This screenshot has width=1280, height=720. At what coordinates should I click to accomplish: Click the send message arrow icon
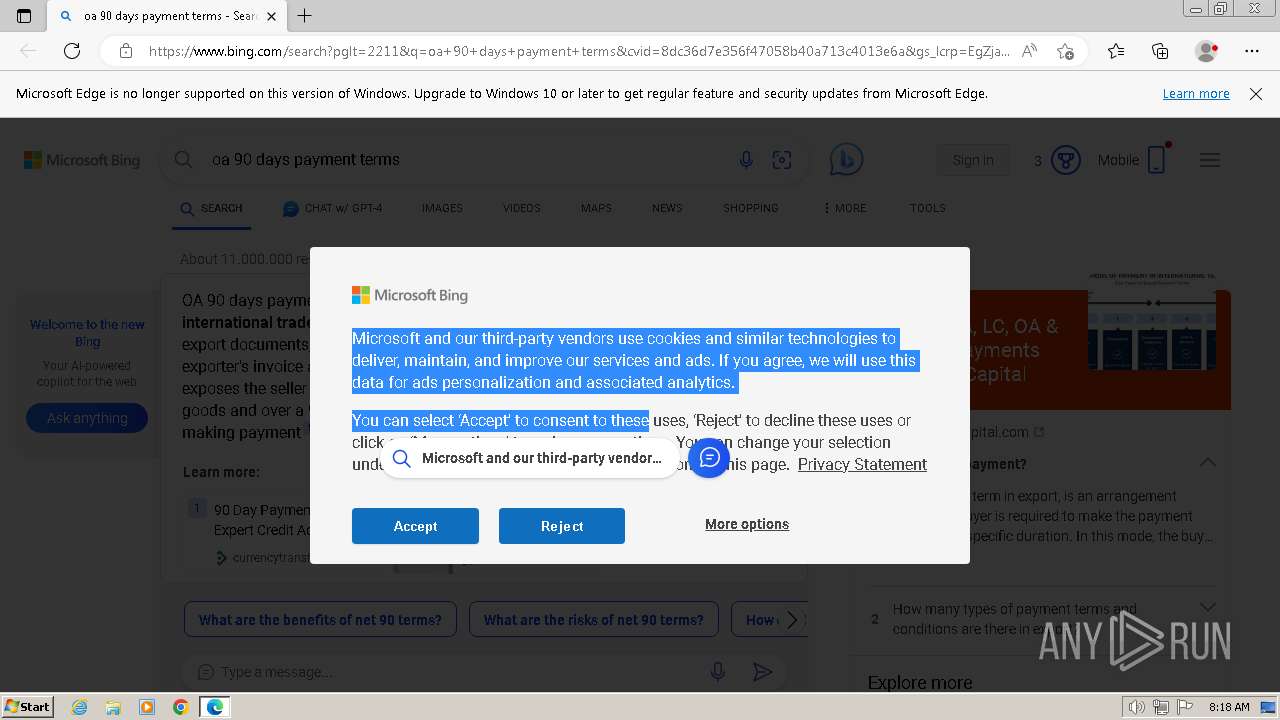[762, 672]
